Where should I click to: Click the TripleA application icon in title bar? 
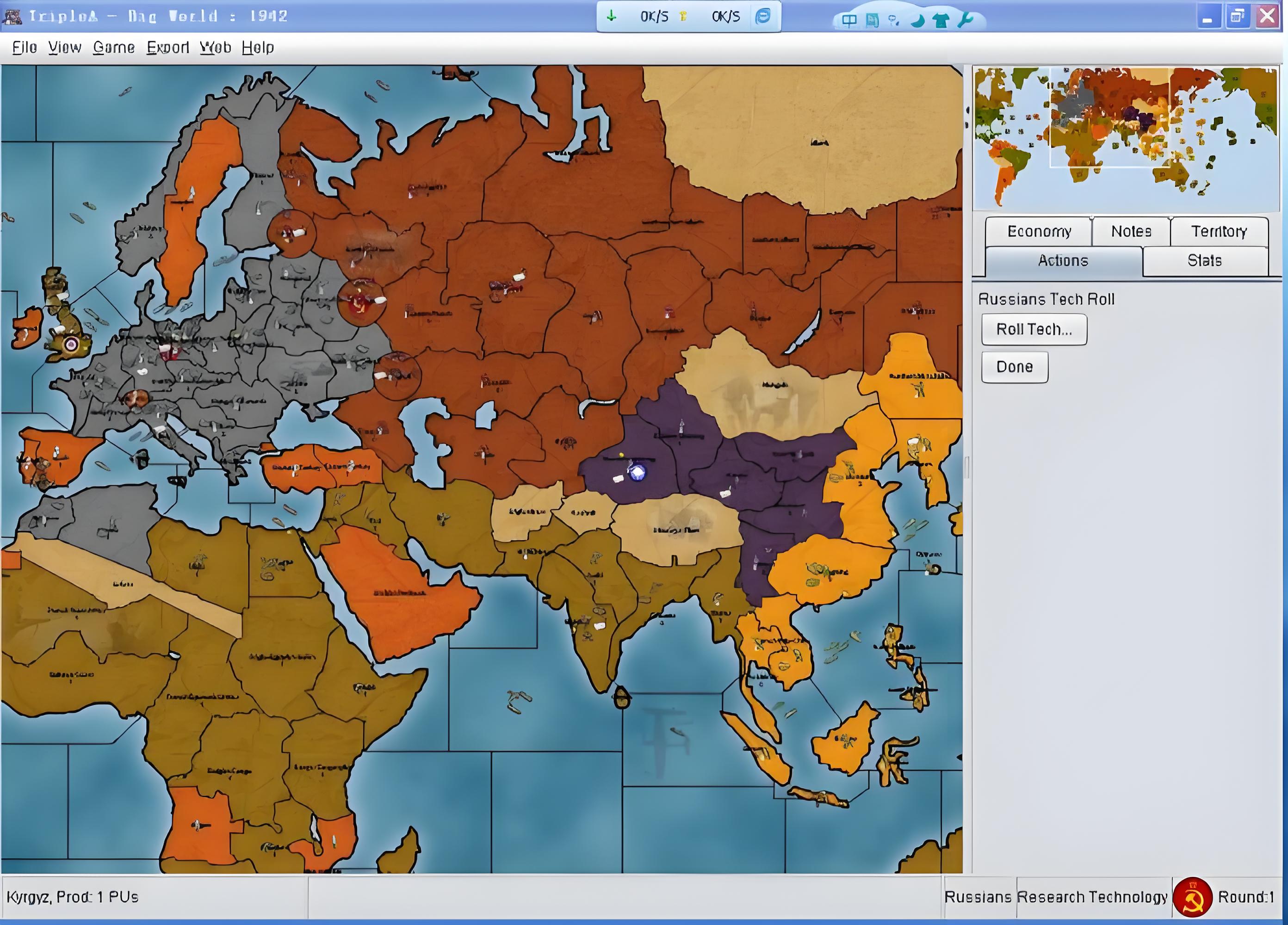(12, 16)
